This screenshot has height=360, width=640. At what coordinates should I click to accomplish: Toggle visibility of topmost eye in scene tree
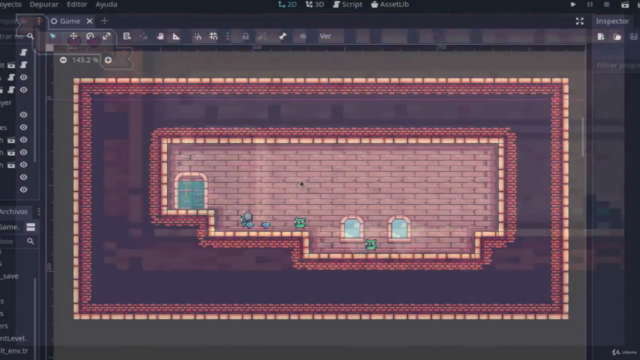tap(24, 78)
